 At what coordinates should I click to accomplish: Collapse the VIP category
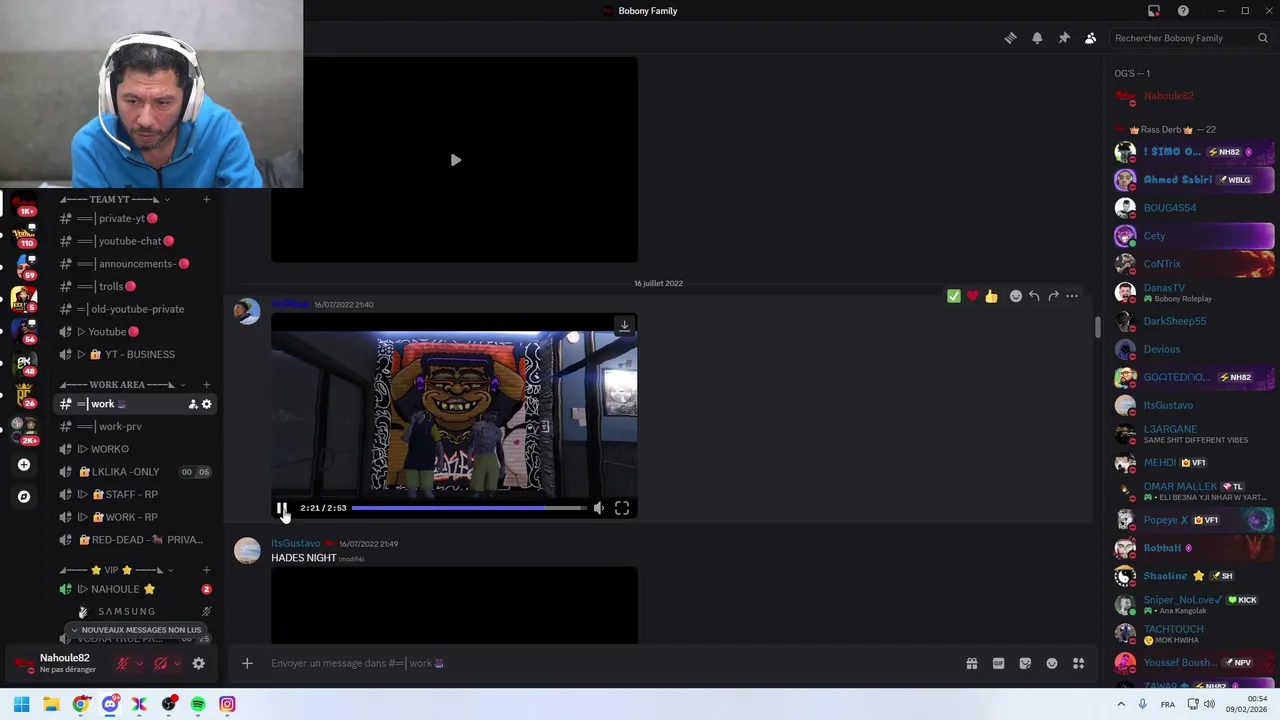115,570
